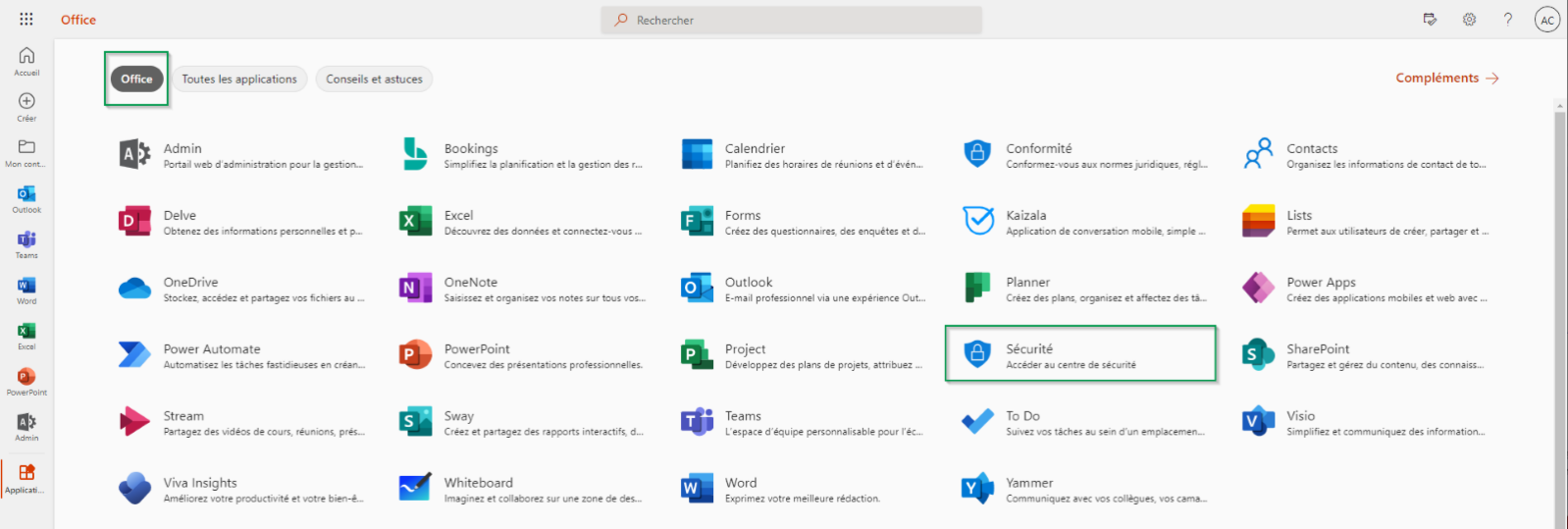Open the app launcher waffle icon
The image size is (1568, 529).
point(26,19)
